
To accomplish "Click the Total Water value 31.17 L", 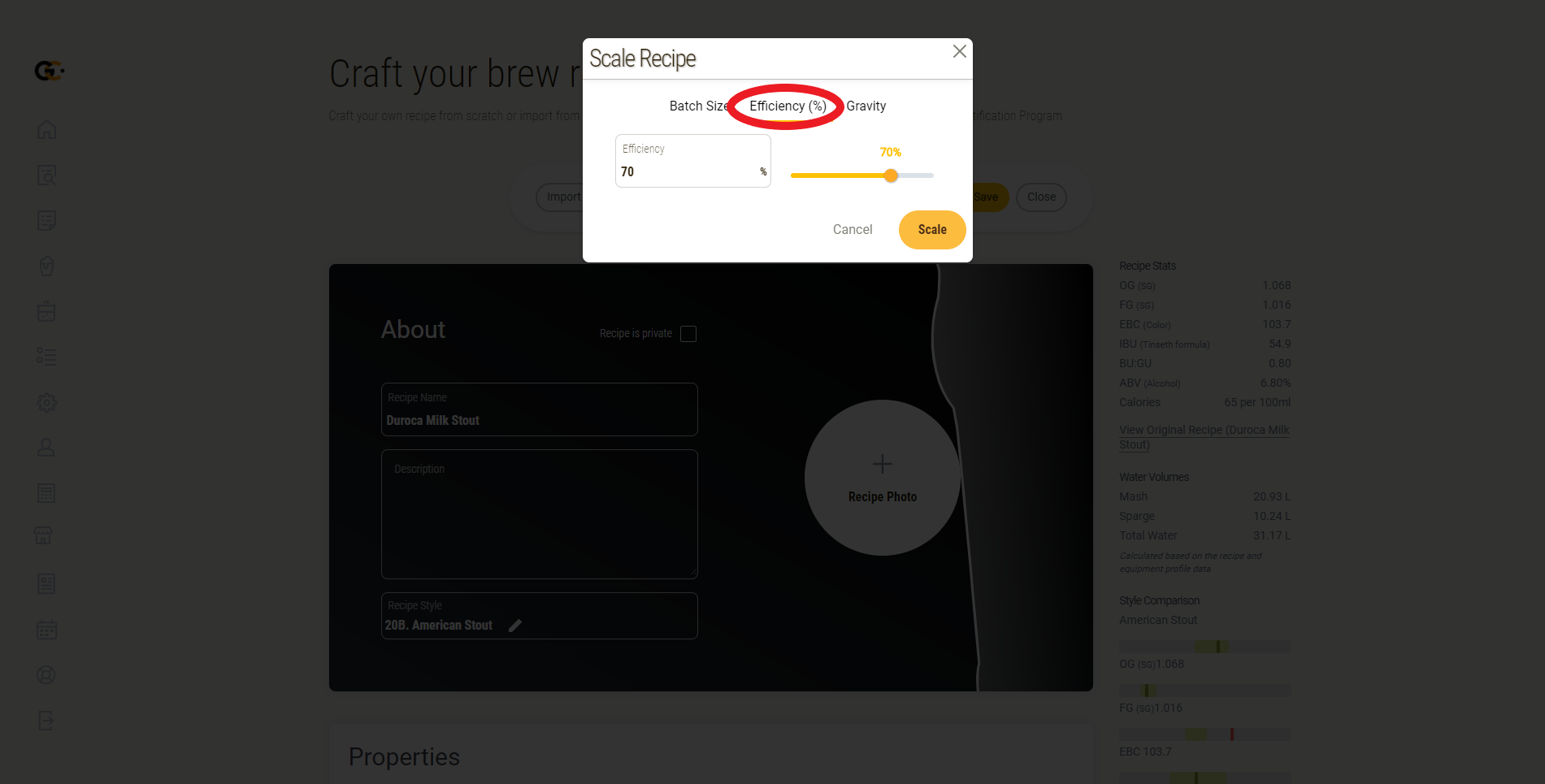I will (1272, 536).
